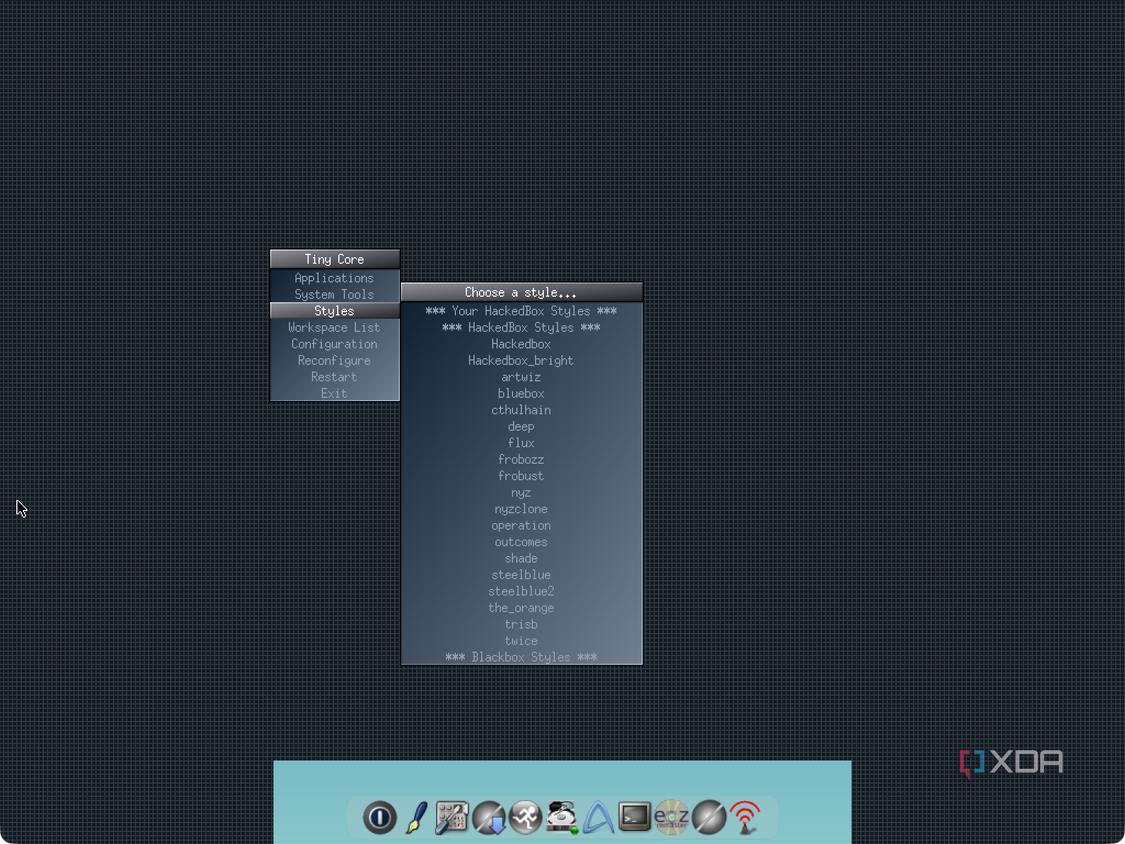
Task: Choose Exit from Tiny Core menu
Action: [334, 393]
